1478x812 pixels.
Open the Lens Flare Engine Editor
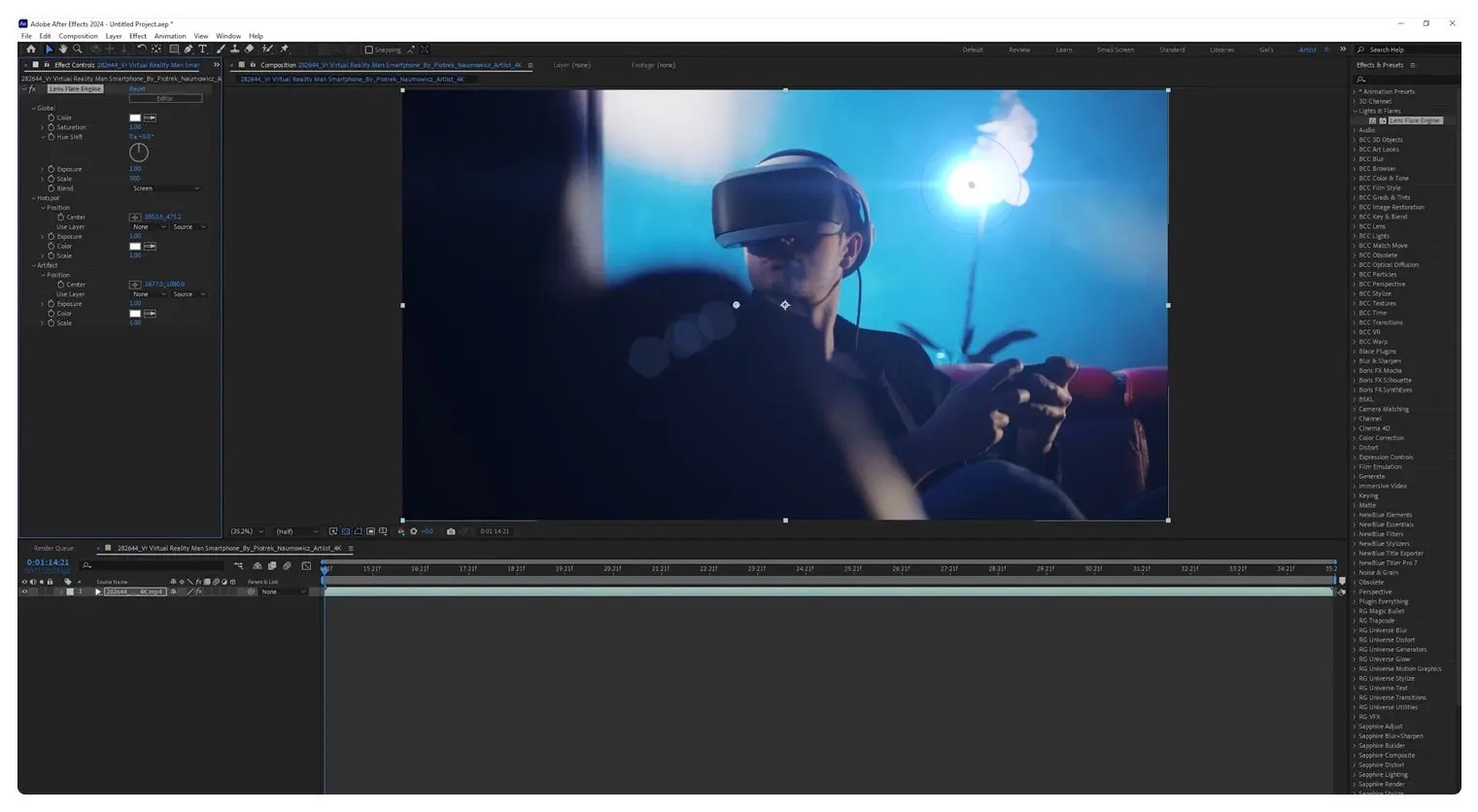coord(165,97)
